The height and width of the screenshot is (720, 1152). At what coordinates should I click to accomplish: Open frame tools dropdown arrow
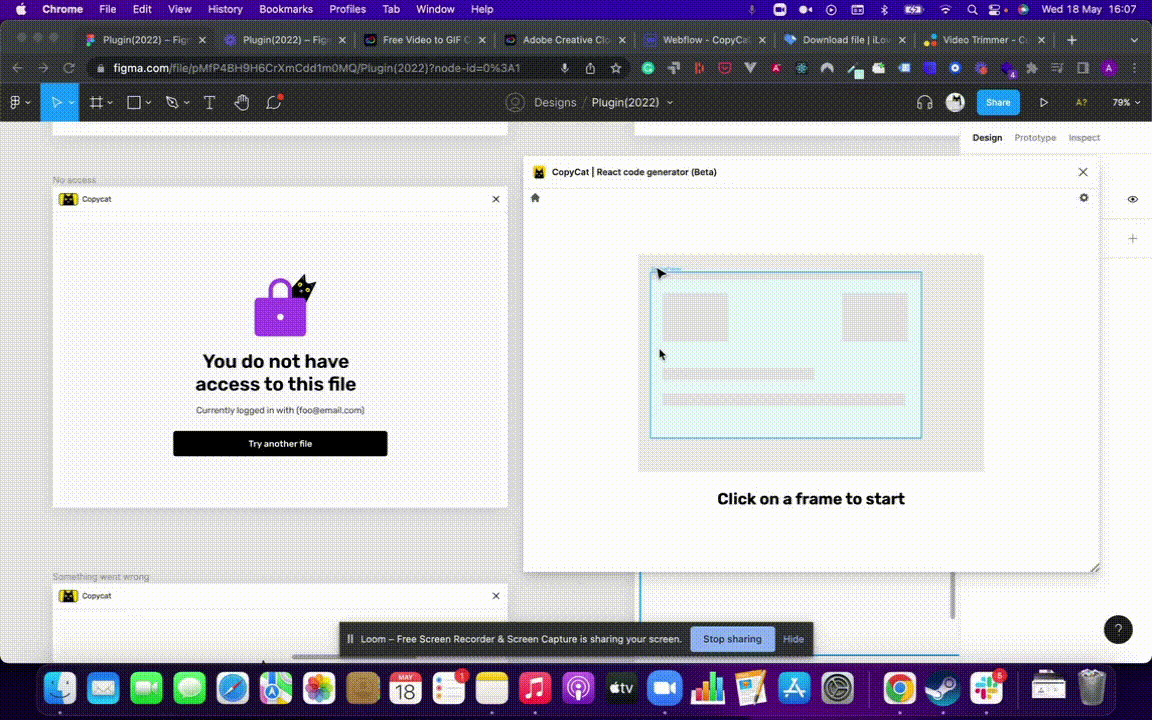tap(110, 103)
